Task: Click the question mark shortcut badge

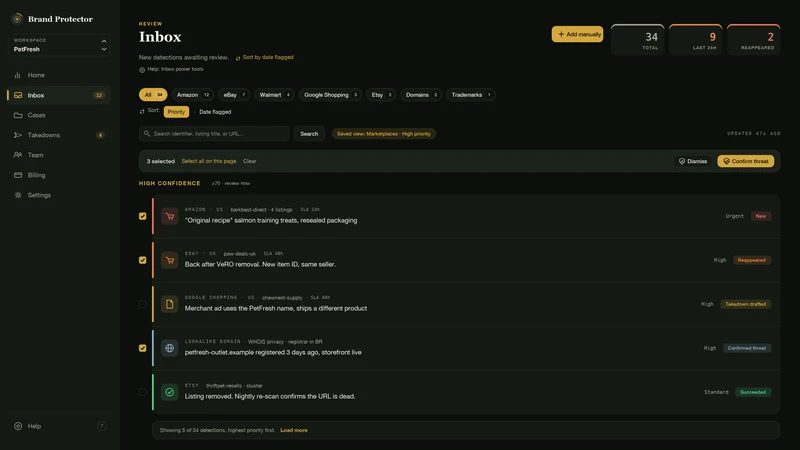Action: click(102, 426)
